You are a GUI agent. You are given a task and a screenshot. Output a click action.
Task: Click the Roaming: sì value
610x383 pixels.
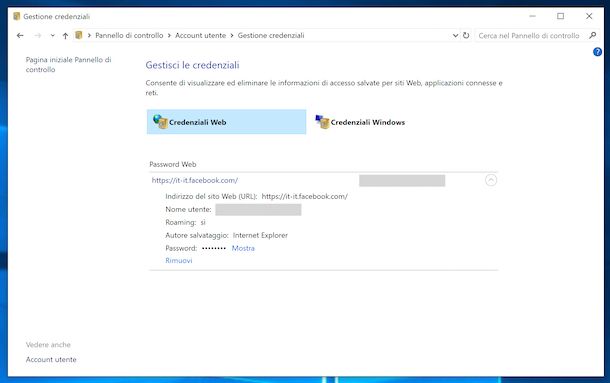point(203,222)
